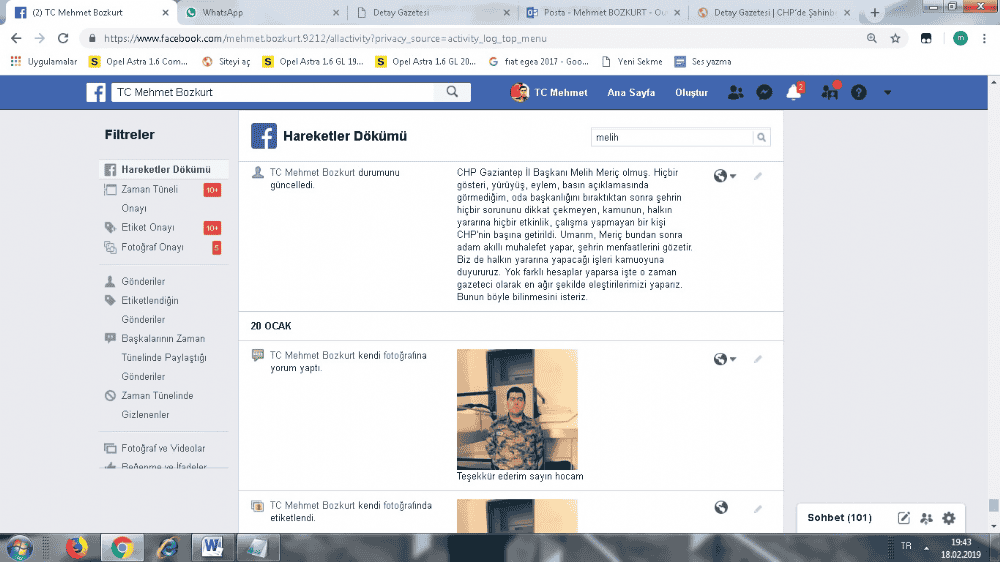Image resolution: width=1000 pixels, height=562 pixels.
Task: Open Firefox from the Windows taskbar
Action: [x=76, y=547]
